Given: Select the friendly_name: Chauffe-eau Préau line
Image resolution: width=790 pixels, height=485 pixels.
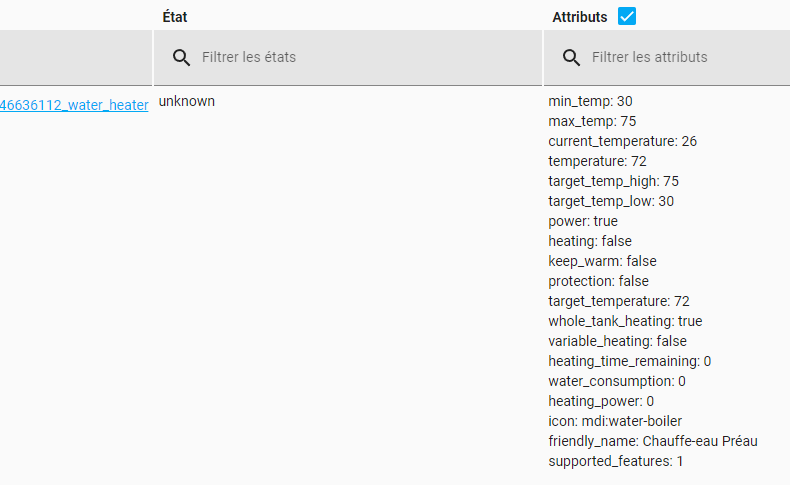Looking at the screenshot, I should (653, 441).
